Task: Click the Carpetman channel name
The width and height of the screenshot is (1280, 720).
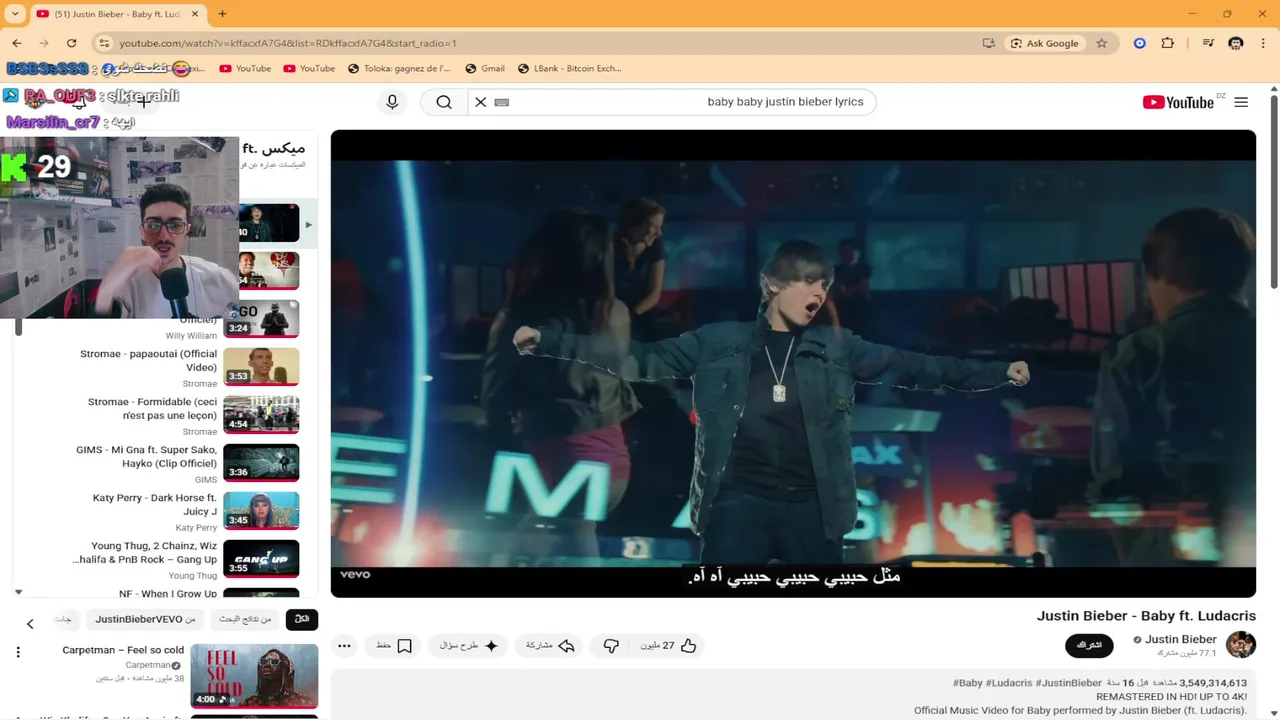Action: coord(148,665)
